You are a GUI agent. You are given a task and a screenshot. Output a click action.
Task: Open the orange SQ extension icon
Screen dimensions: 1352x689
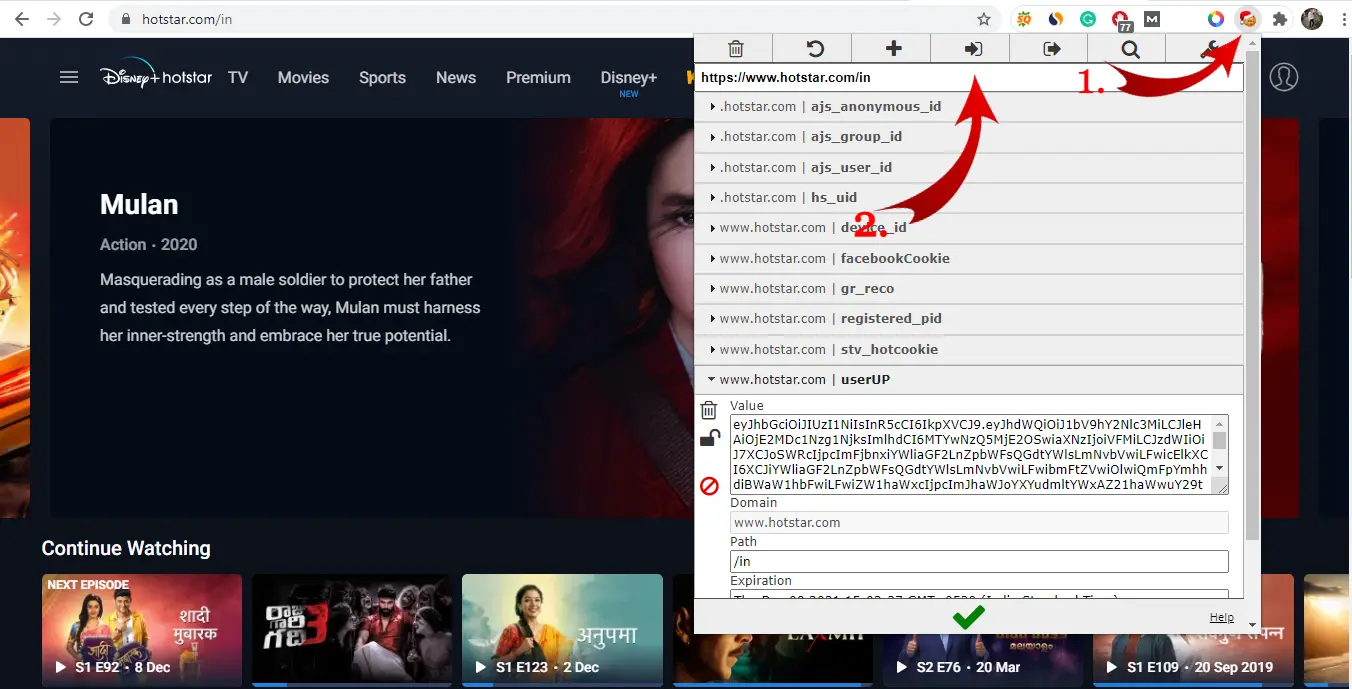point(1024,19)
